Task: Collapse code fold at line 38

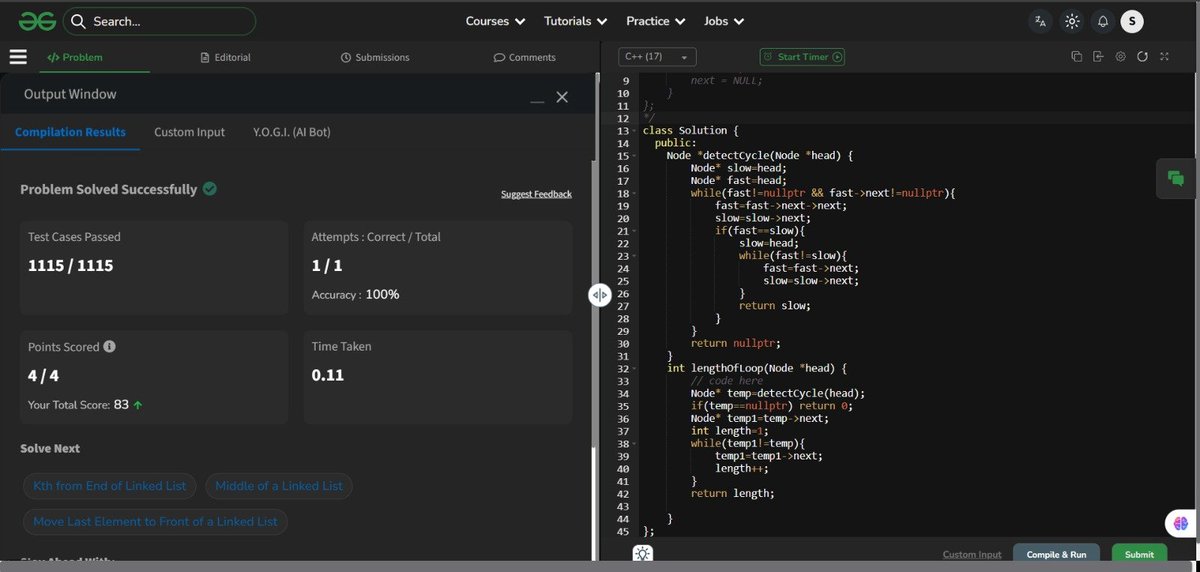Action: pyautogui.click(x=634, y=443)
